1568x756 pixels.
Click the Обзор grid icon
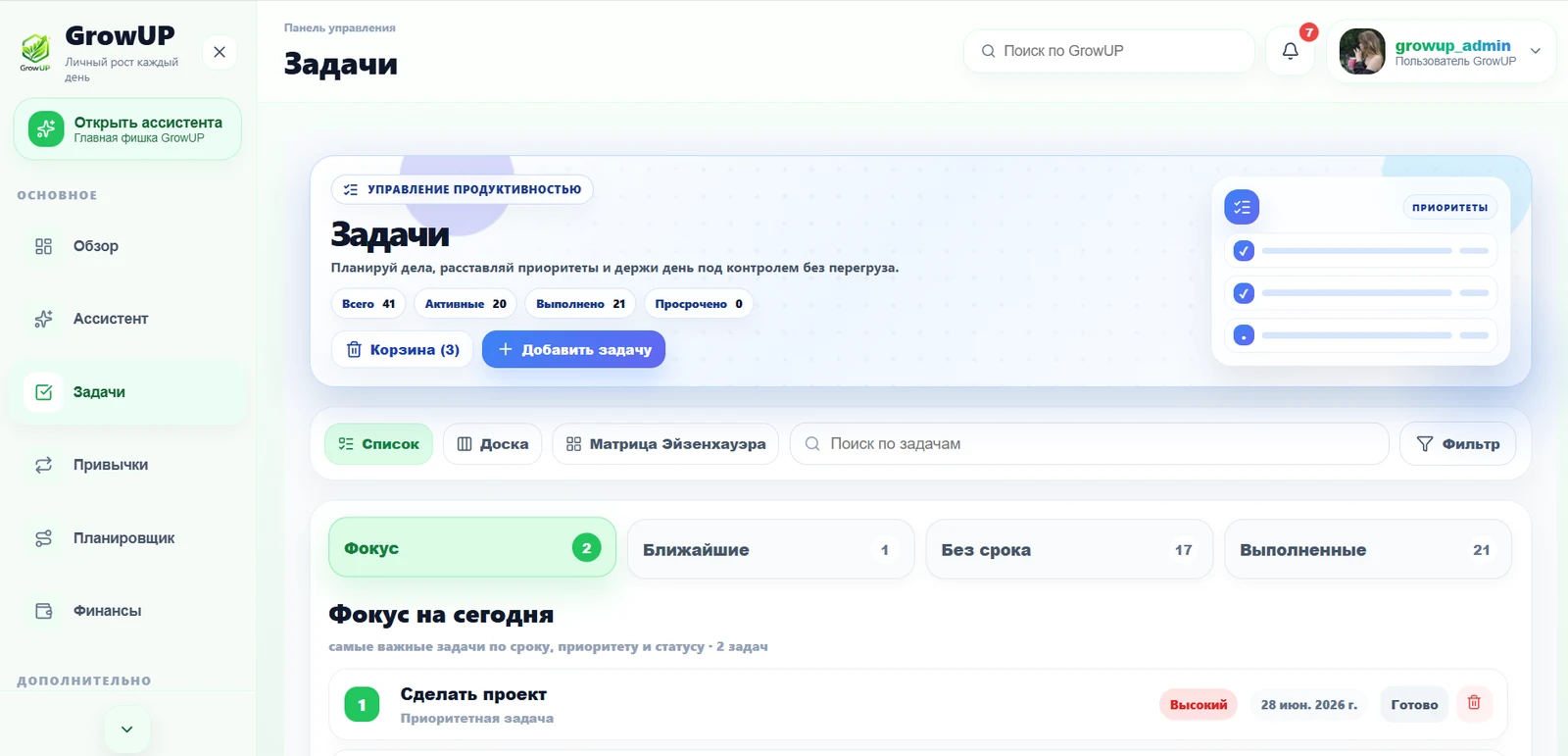pos(43,246)
